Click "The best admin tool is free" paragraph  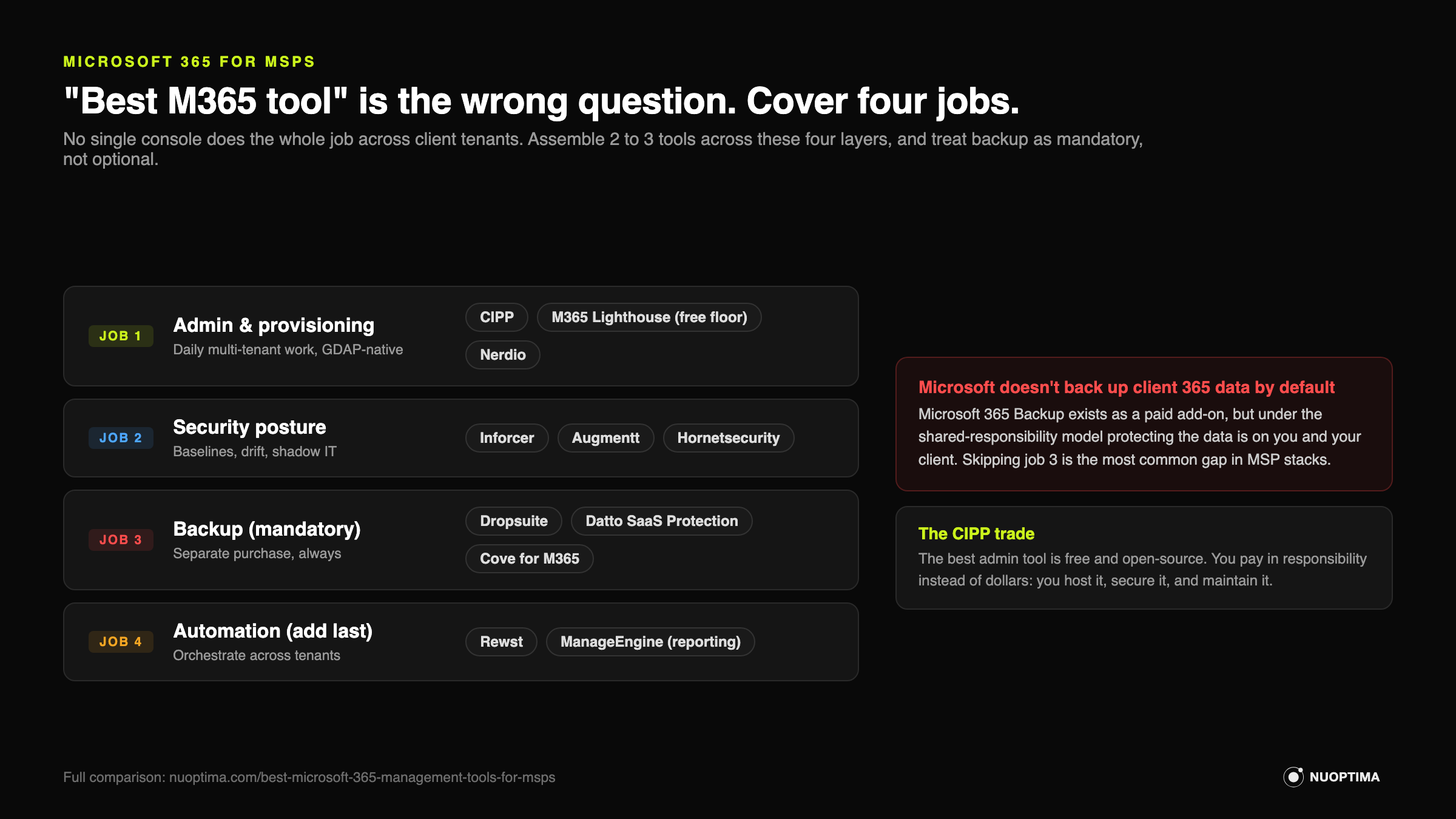pyautogui.click(x=1142, y=570)
